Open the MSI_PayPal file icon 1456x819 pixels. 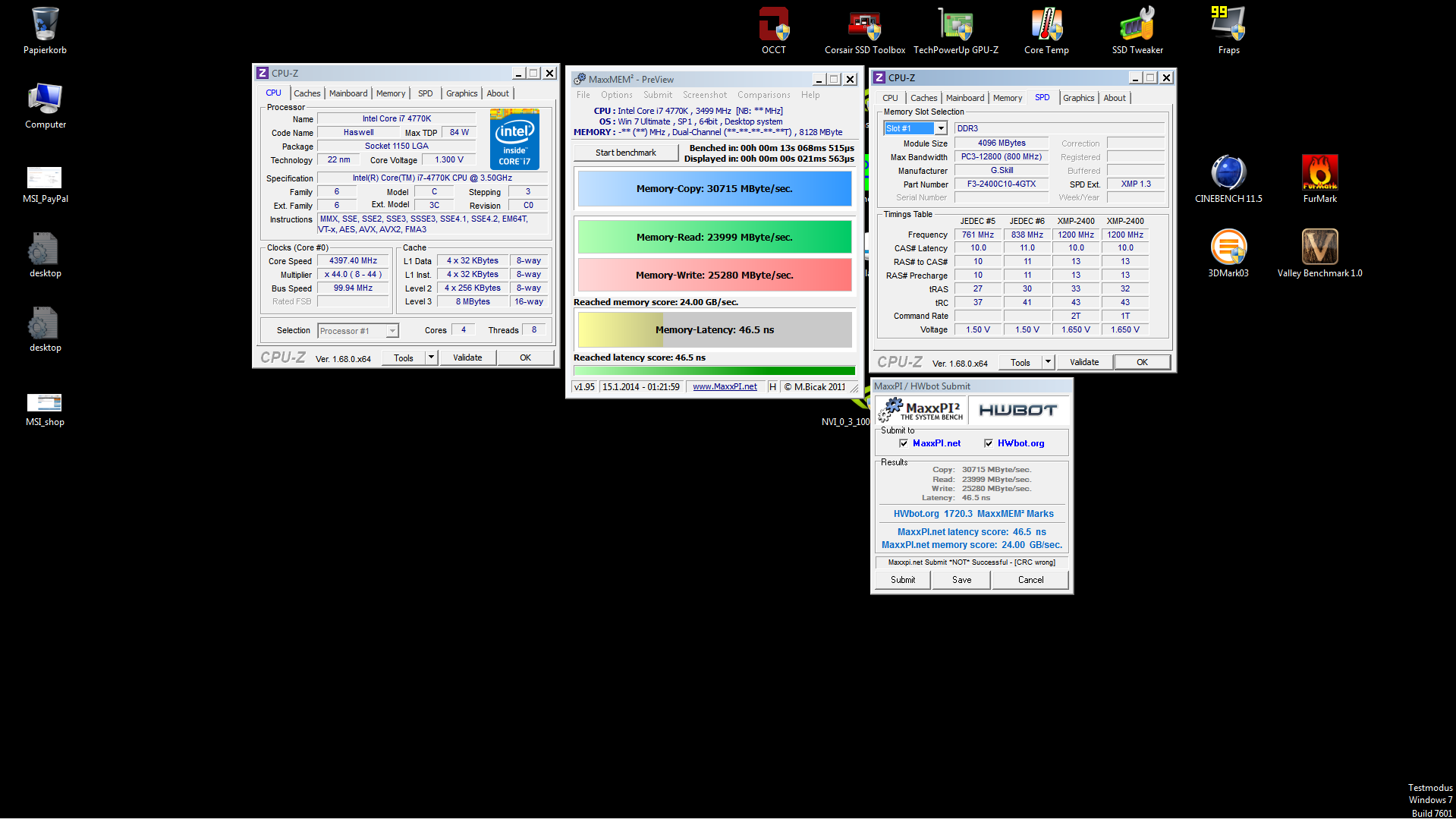pyautogui.click(x=45, y=184)
